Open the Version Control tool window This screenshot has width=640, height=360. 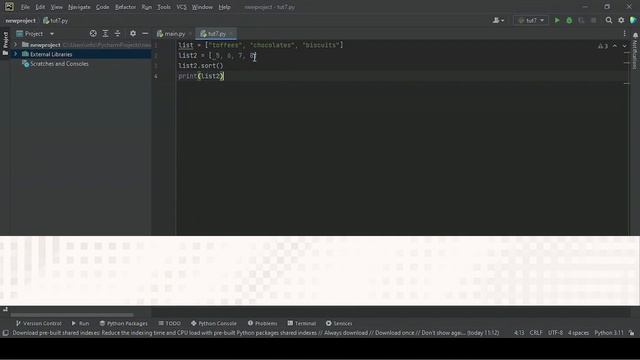point(39,323)
